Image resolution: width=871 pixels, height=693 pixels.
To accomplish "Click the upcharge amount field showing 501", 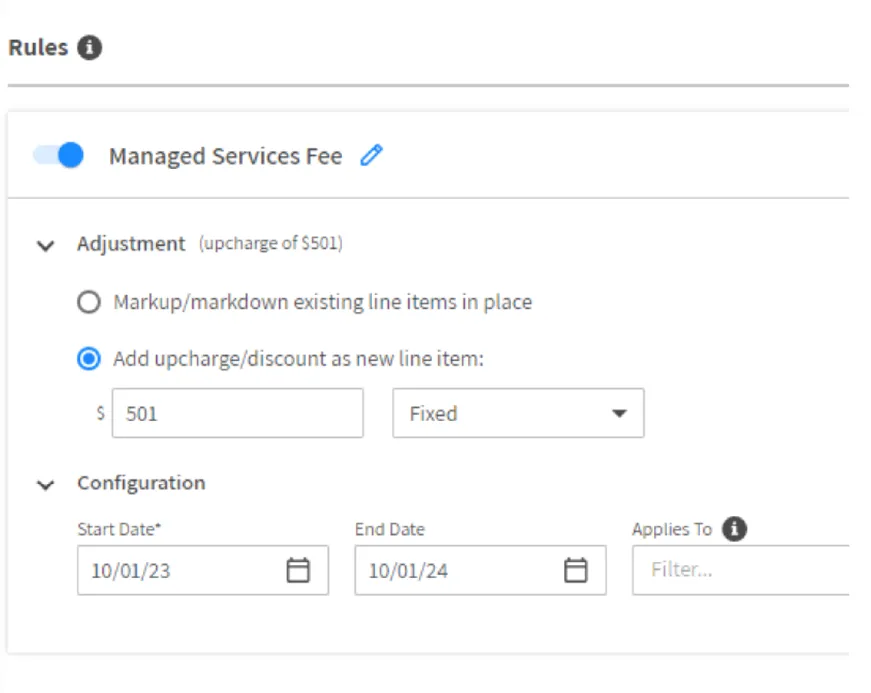I will click(x=237, y=413).
